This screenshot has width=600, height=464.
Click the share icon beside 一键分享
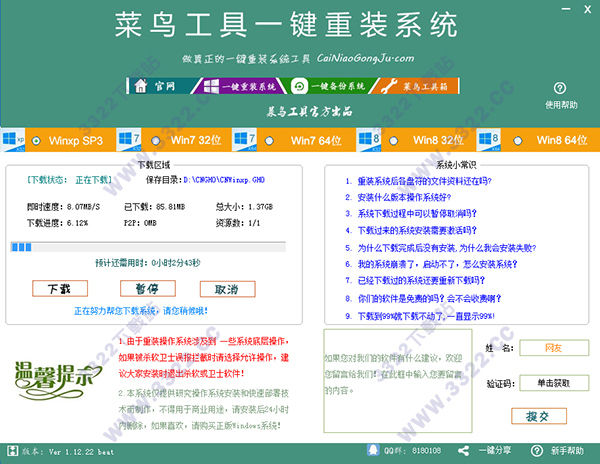tap(463, 451)
